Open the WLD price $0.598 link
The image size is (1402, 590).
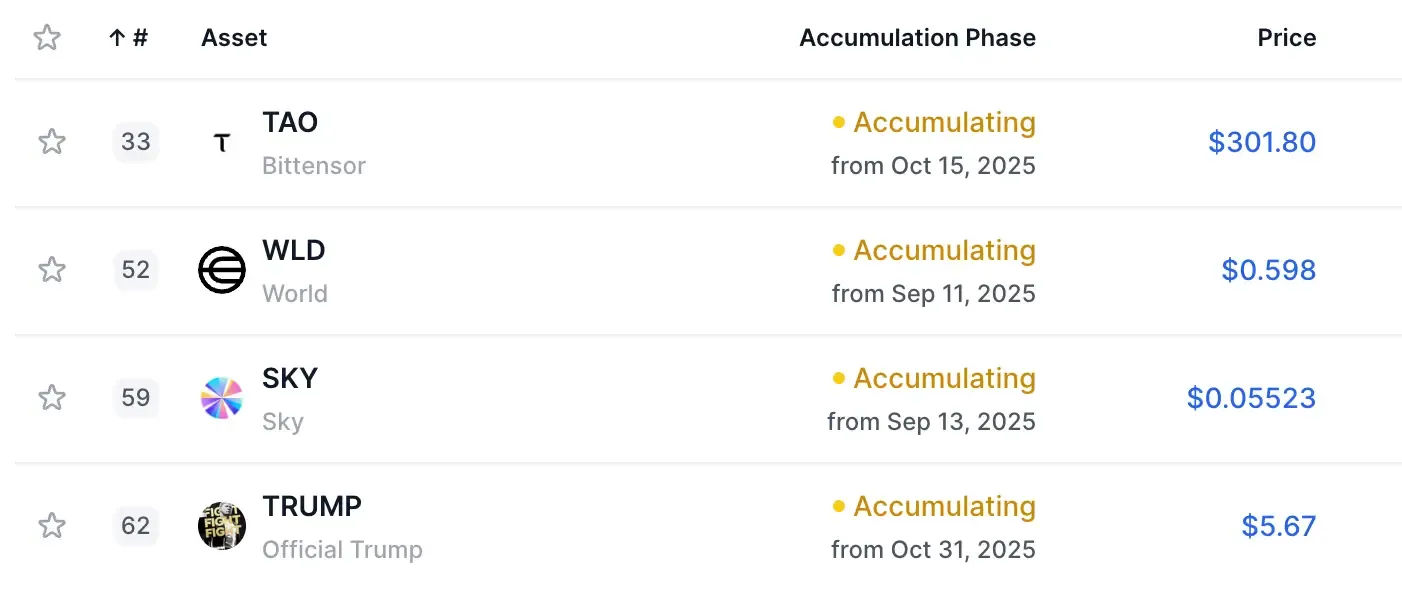coord(1268,270)
